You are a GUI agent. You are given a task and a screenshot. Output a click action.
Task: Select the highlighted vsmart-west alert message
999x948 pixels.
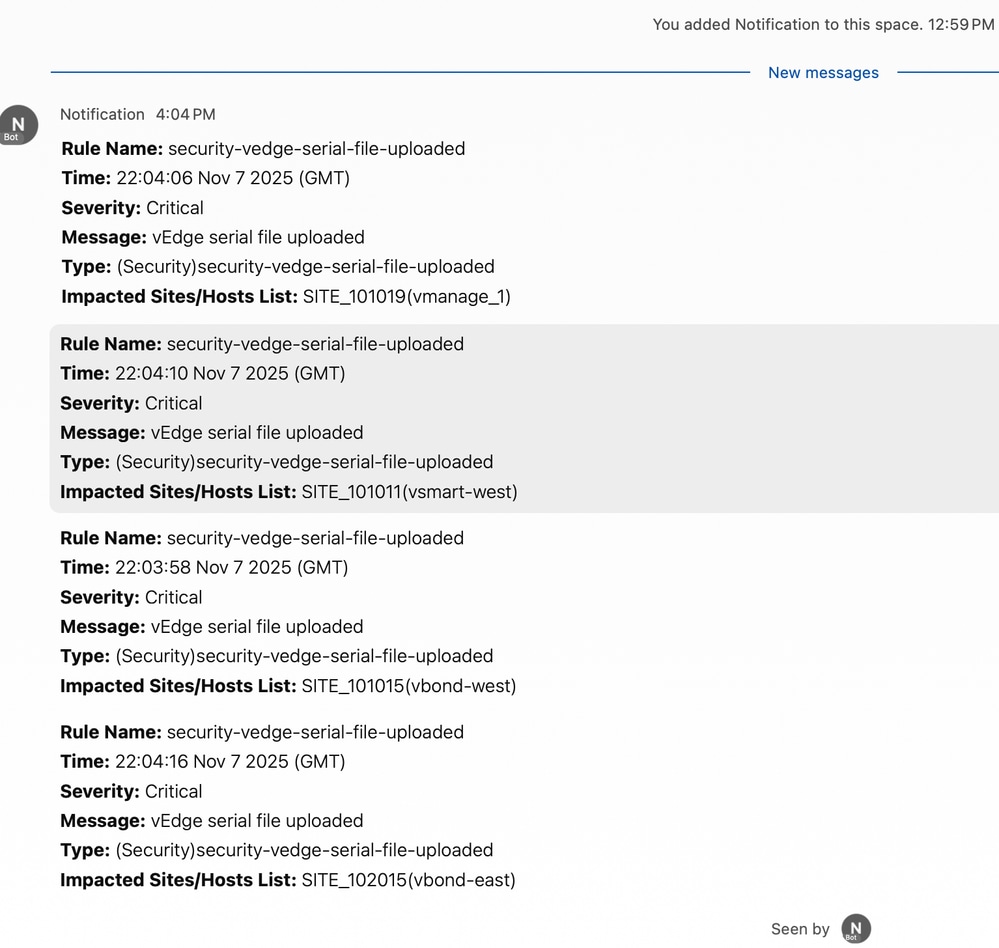[289, 417]
